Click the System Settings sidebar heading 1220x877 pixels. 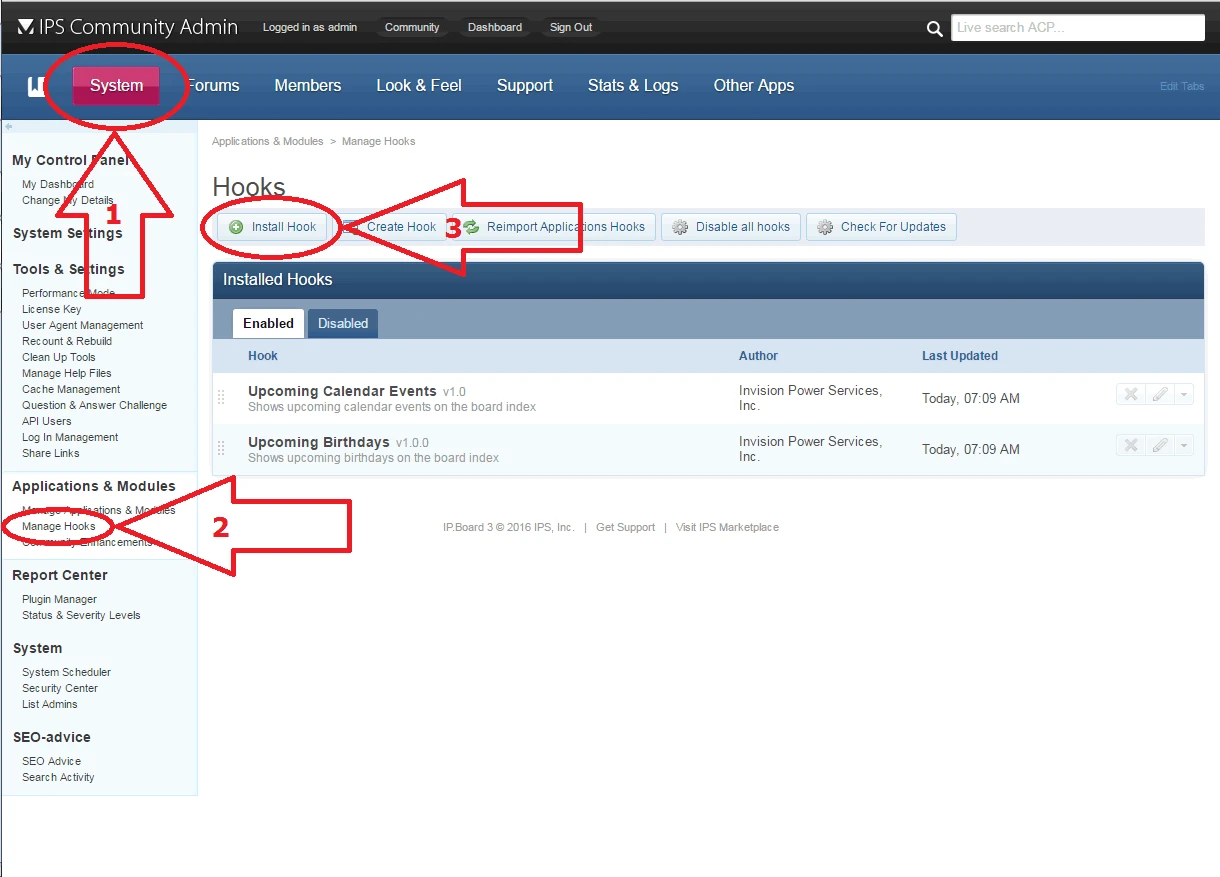click(67, 233)
